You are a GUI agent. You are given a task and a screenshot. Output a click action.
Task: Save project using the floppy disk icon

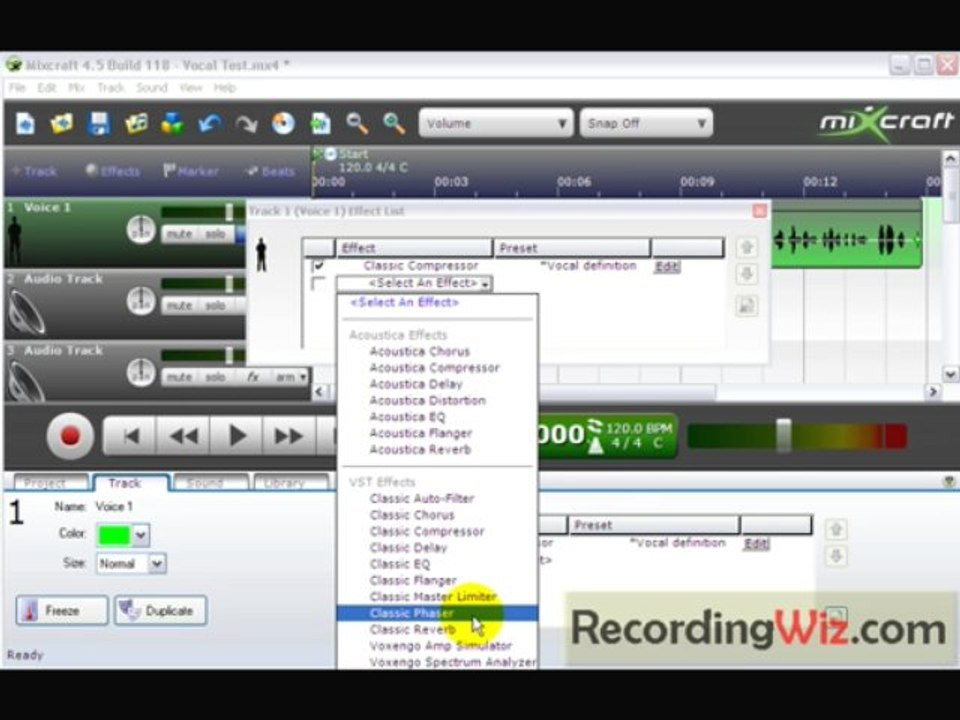click(99, 124)
